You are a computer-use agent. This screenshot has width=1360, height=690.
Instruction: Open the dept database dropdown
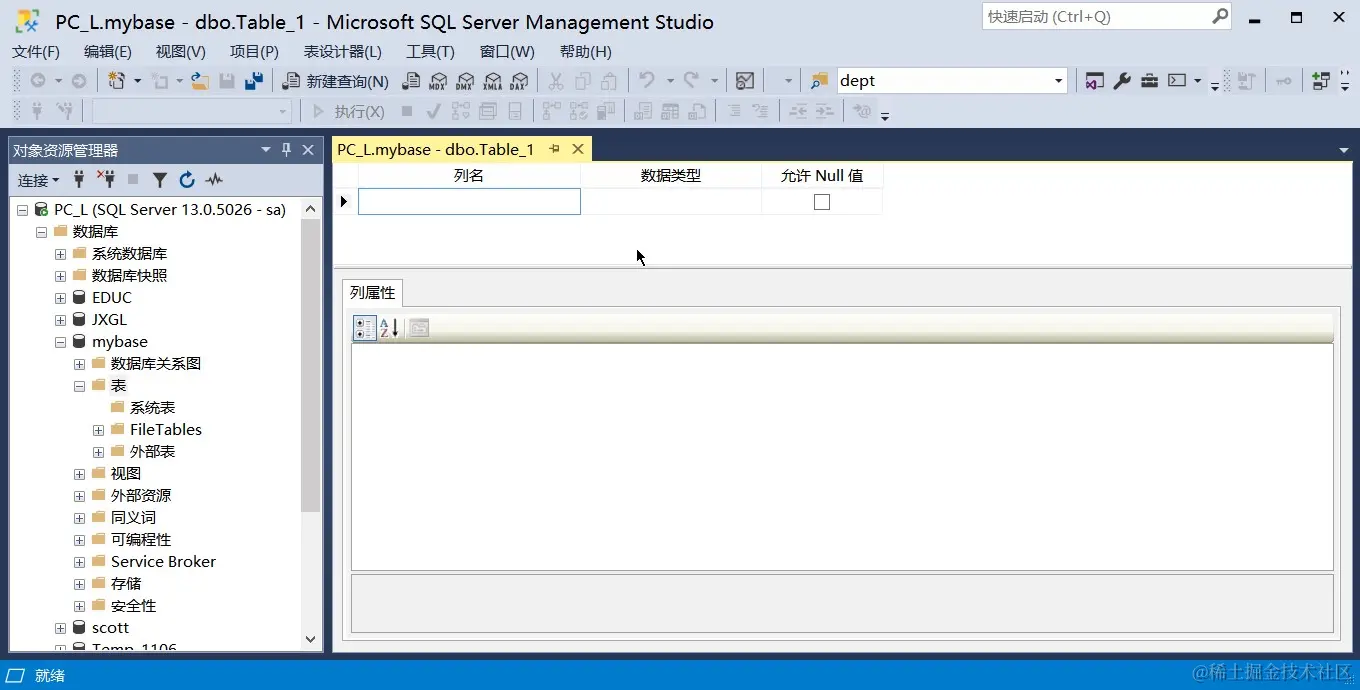coord(1058,81)
